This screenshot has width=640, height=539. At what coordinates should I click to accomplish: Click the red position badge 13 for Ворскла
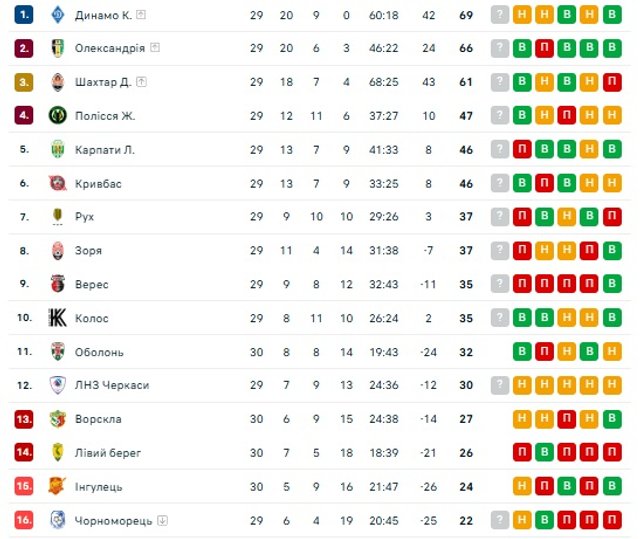pyautogui.click(x=24, y=419)
